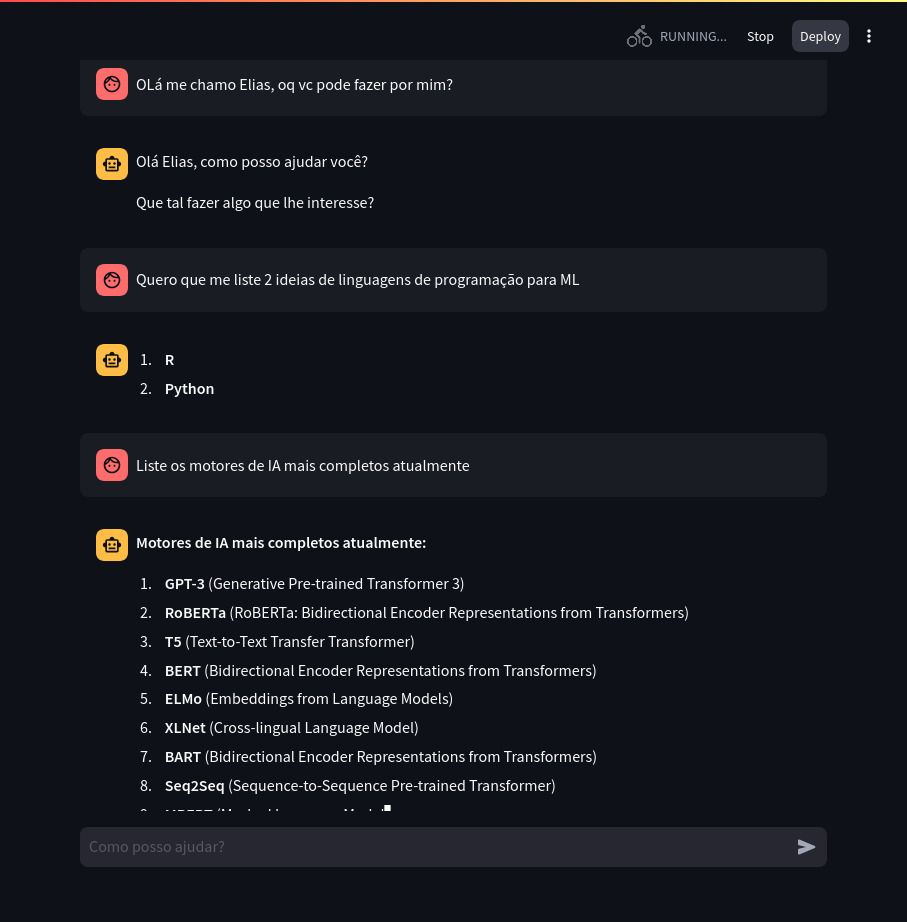The height and width of the screenshot is (922, 907).
Task: Select the robot avatar next to "Olá Elias" reply
Action: (112, 164)
